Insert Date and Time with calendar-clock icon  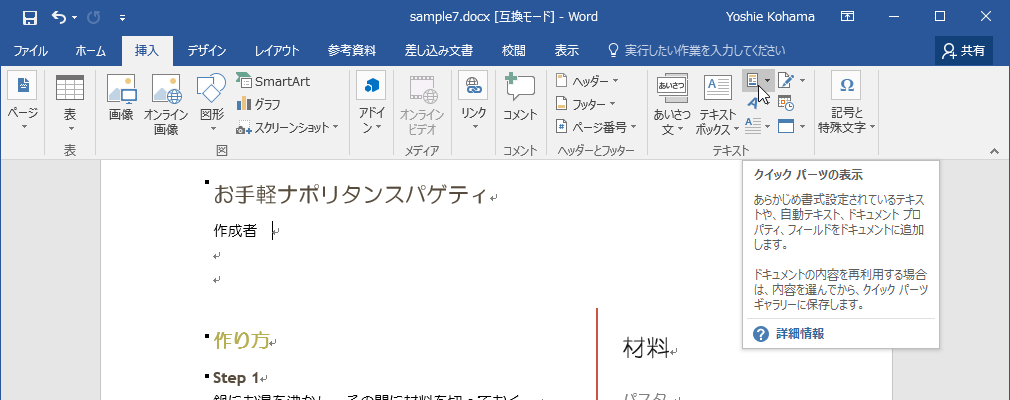786,103
